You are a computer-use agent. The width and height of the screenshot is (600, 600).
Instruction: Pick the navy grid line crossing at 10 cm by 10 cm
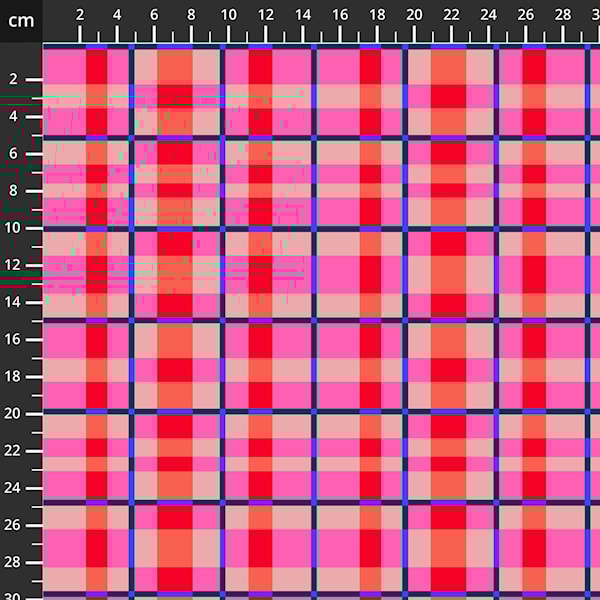point(222,229)
